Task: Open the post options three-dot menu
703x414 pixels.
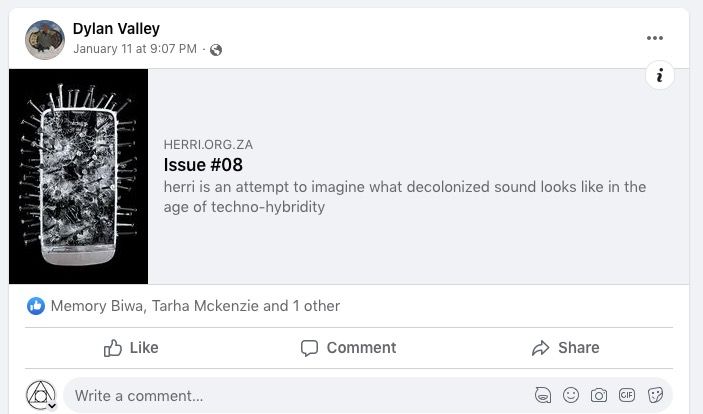Action: pos(655,38)
